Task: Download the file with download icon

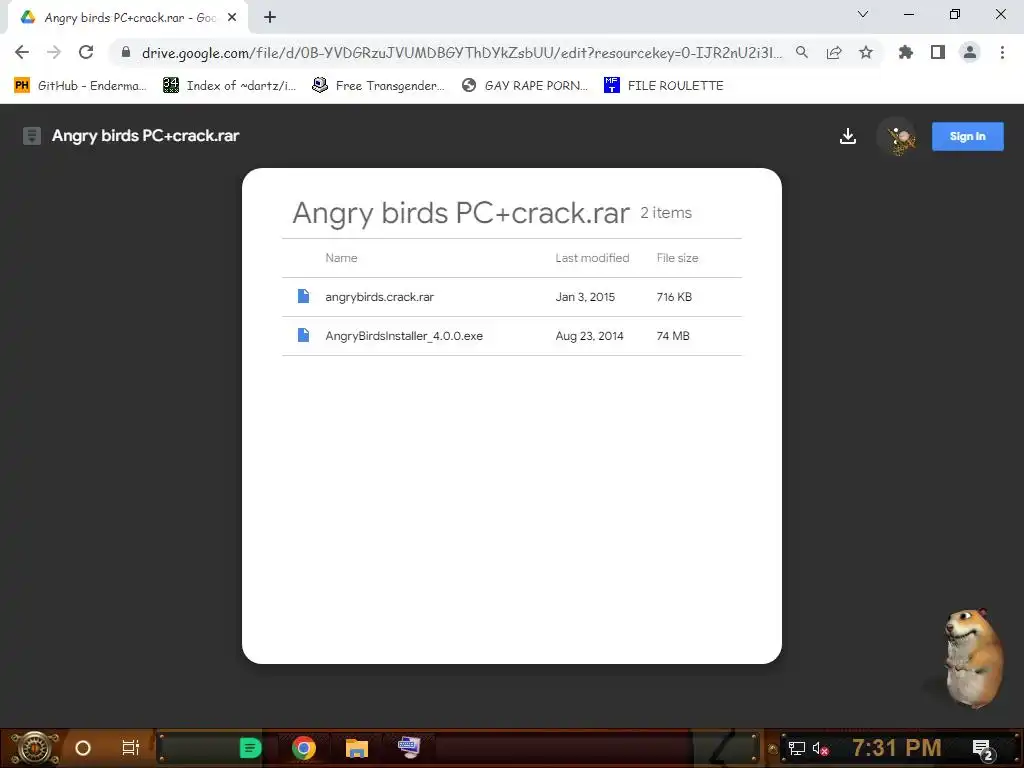Action: pos(848,136)
